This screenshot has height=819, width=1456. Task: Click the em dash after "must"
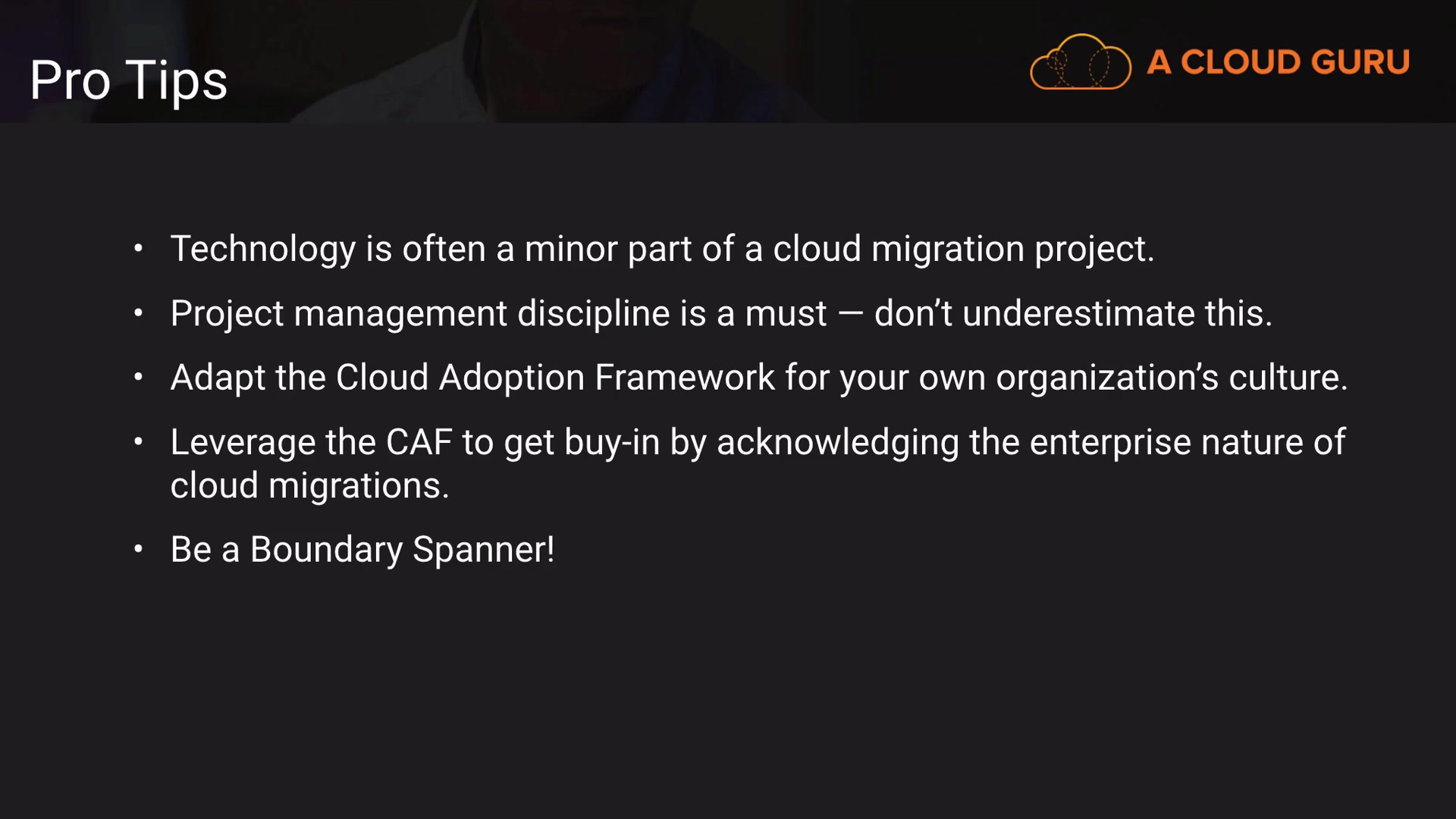(850, 313)
